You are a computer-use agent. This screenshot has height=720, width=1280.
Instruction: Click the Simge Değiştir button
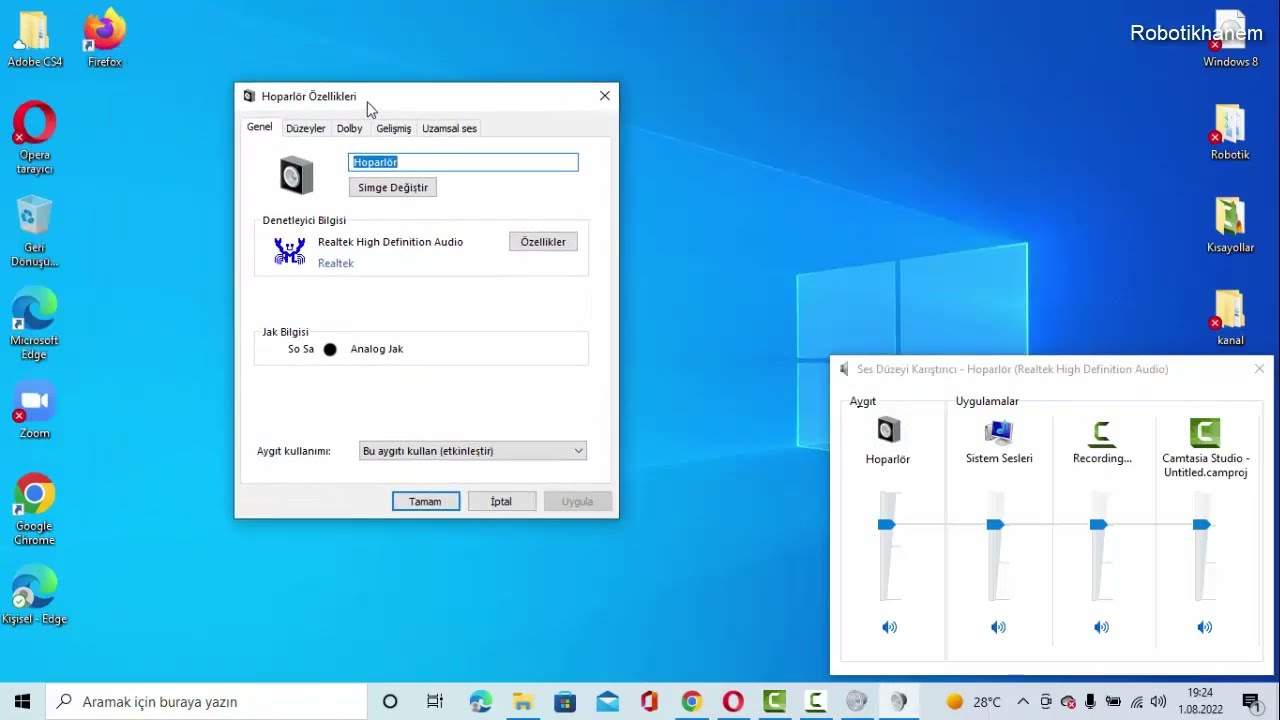click(x=392, y=187)
